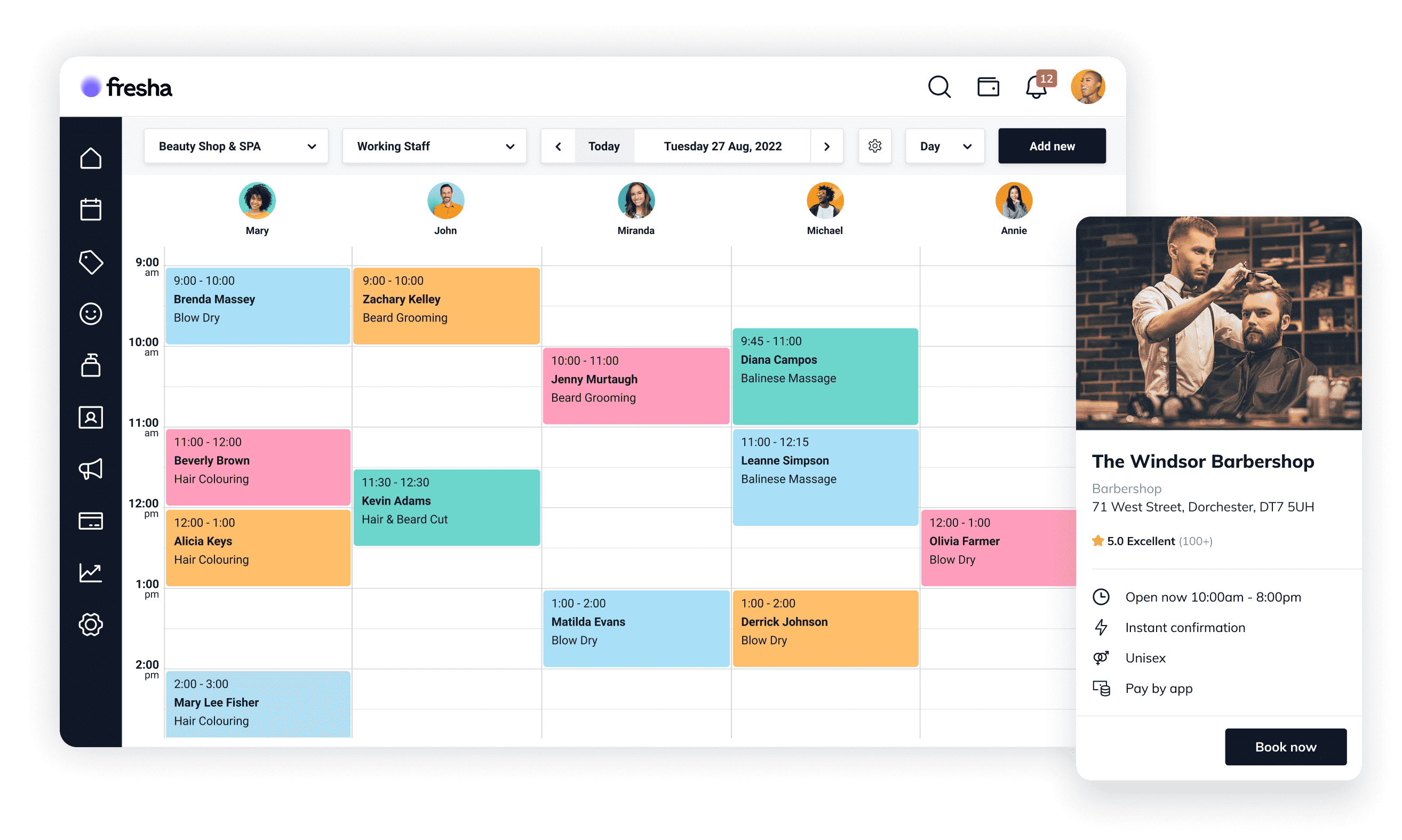The width and height of the screenshot is (1402, 840).
Task: Click Brenda Massey Blow Dry appointment
Action: click(257, 299)
